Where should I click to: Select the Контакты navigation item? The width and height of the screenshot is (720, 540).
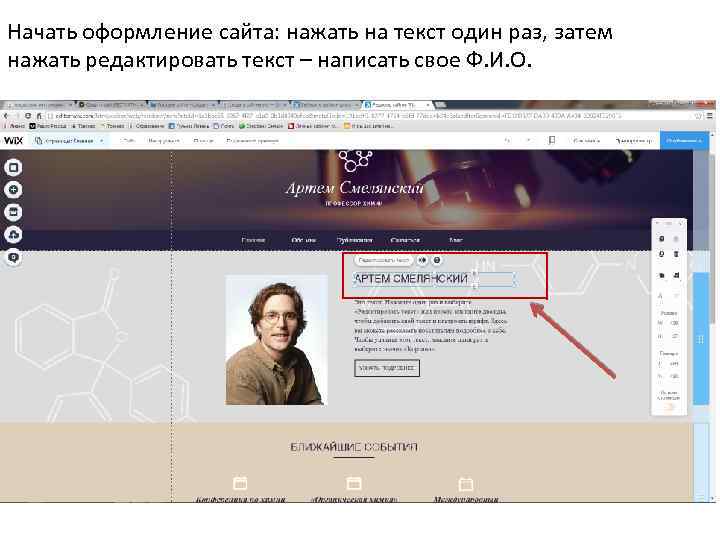click(405, 240)
